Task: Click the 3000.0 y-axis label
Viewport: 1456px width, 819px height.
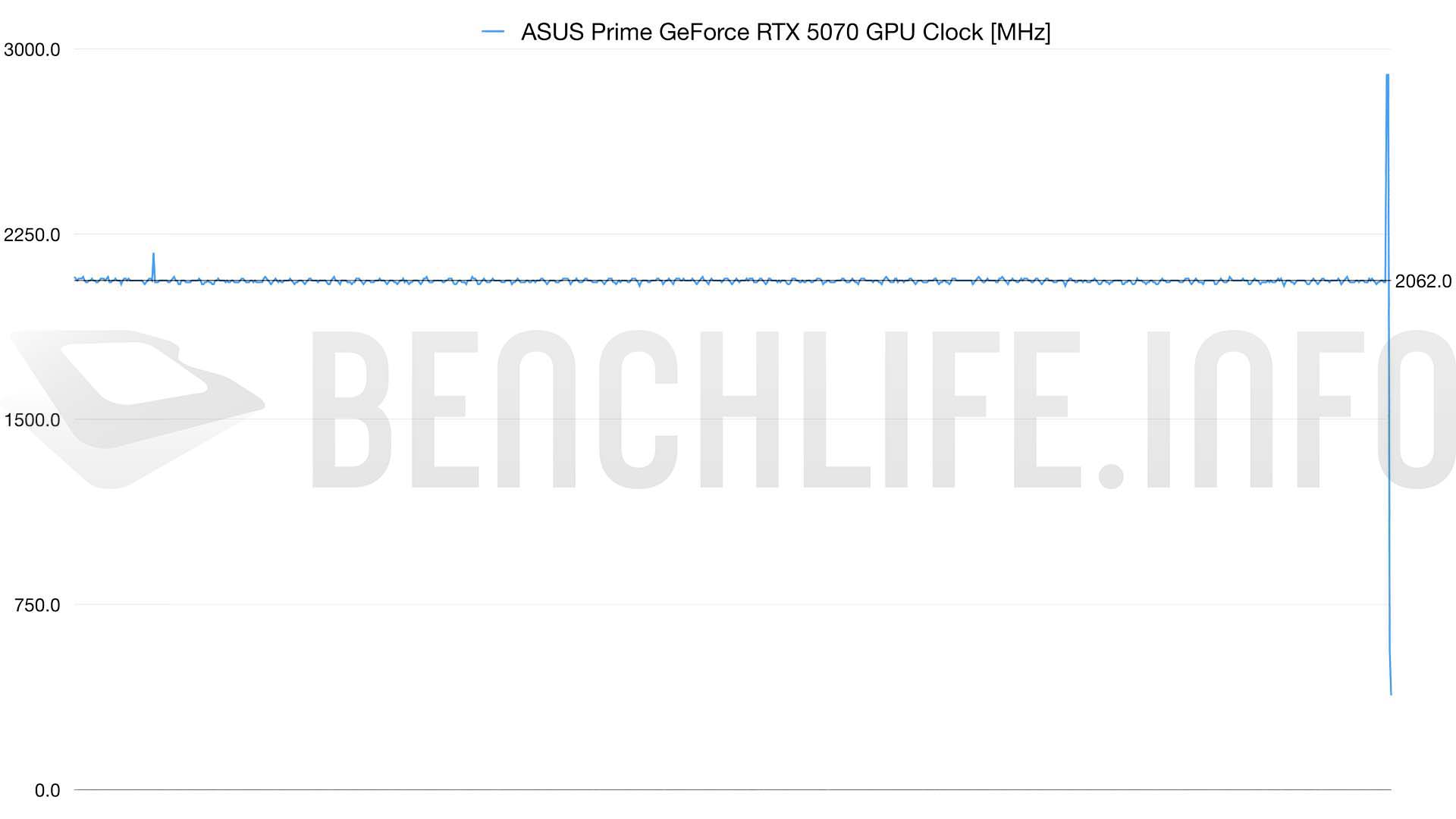Action: click(32, 50)
